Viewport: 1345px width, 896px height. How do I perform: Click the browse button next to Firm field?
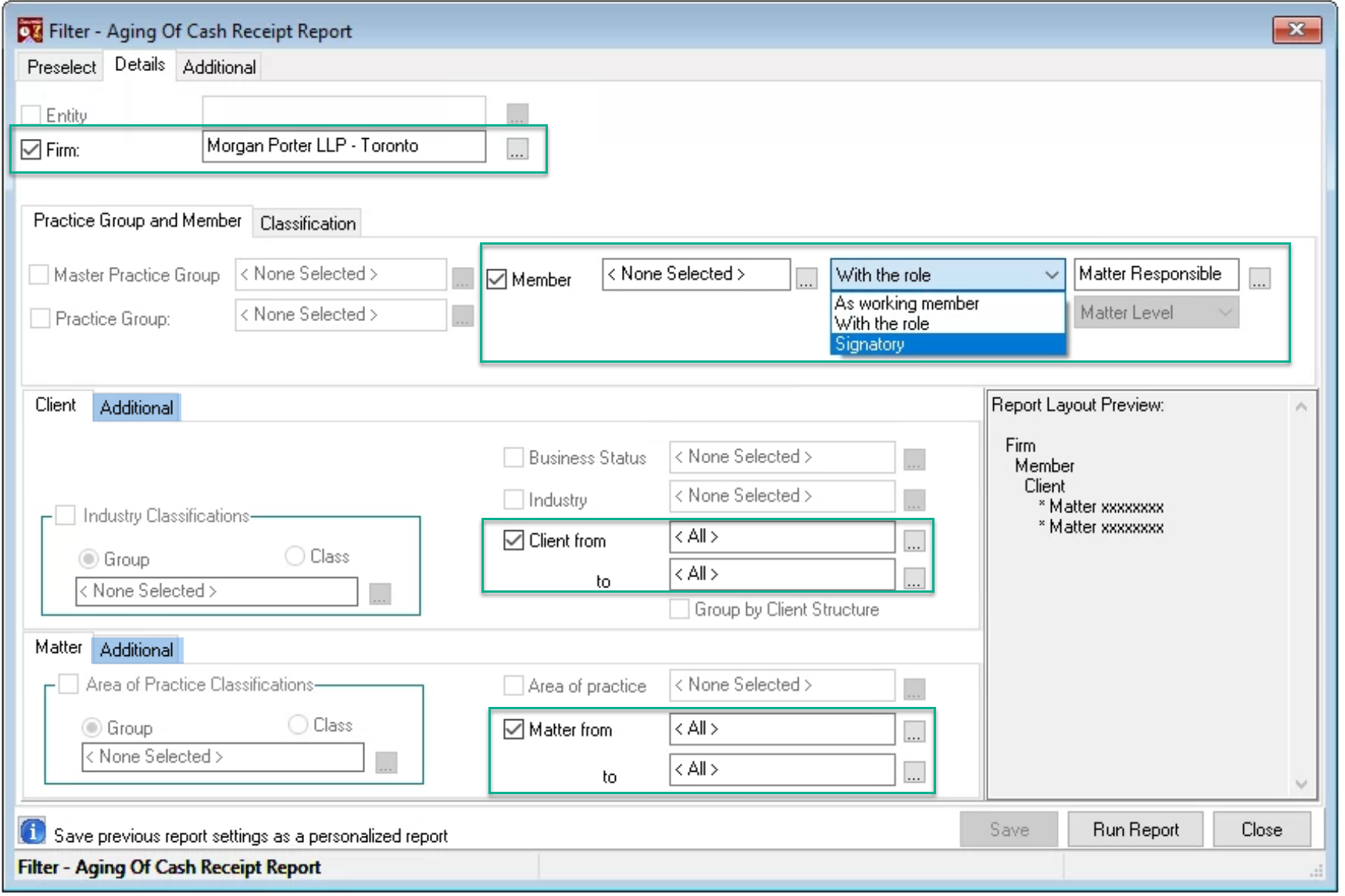pyautogui.click(x=517, y=149)
